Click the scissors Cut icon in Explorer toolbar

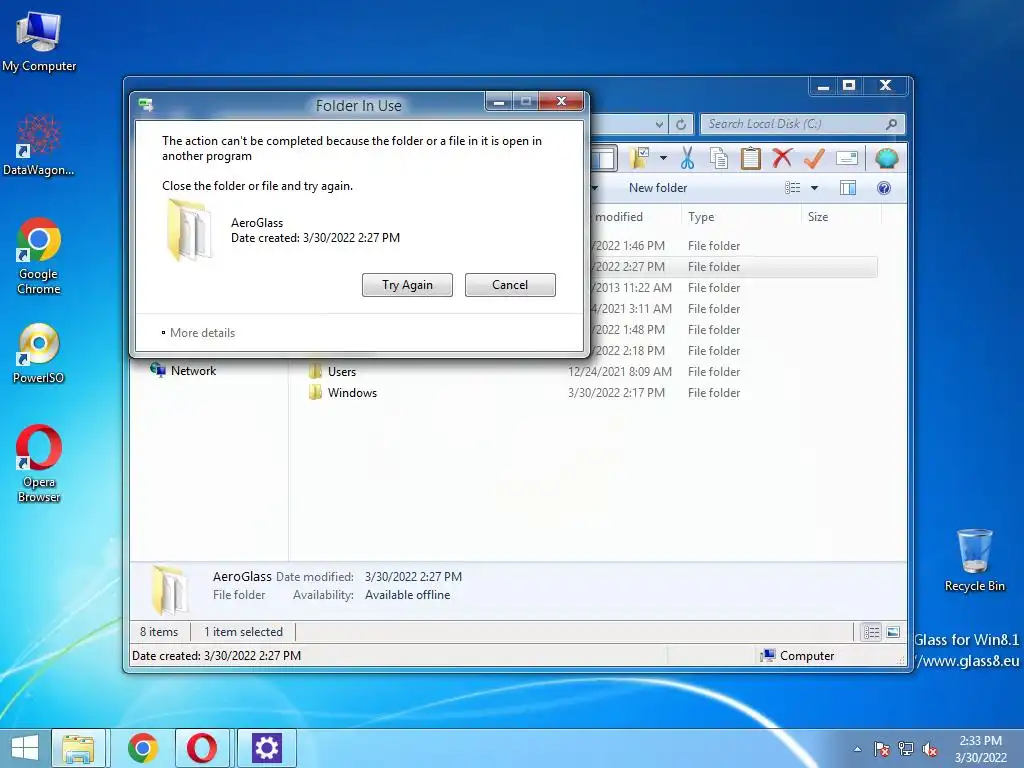click(x=687, y=158)
